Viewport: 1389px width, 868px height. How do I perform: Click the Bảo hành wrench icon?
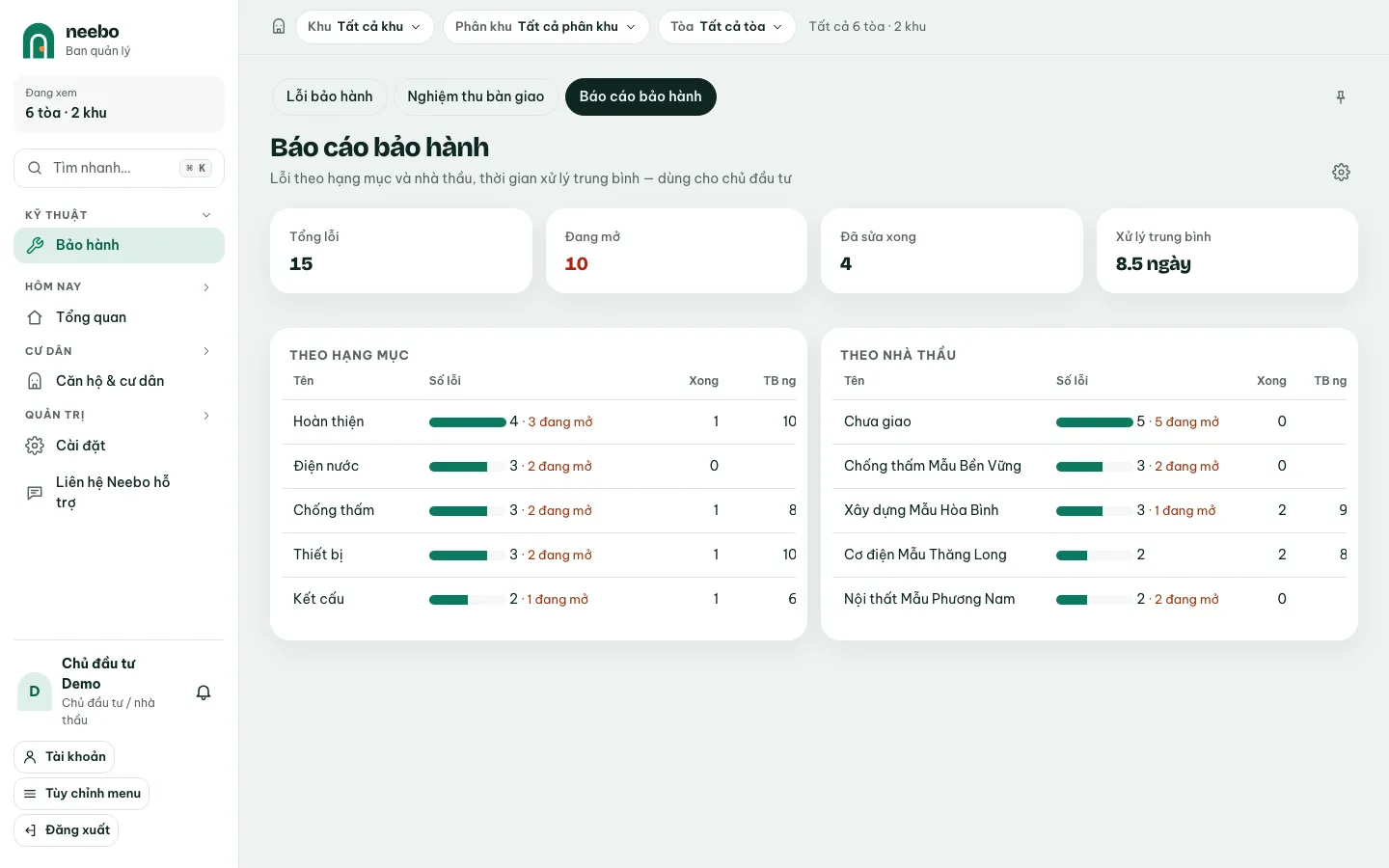pos(35,245)
